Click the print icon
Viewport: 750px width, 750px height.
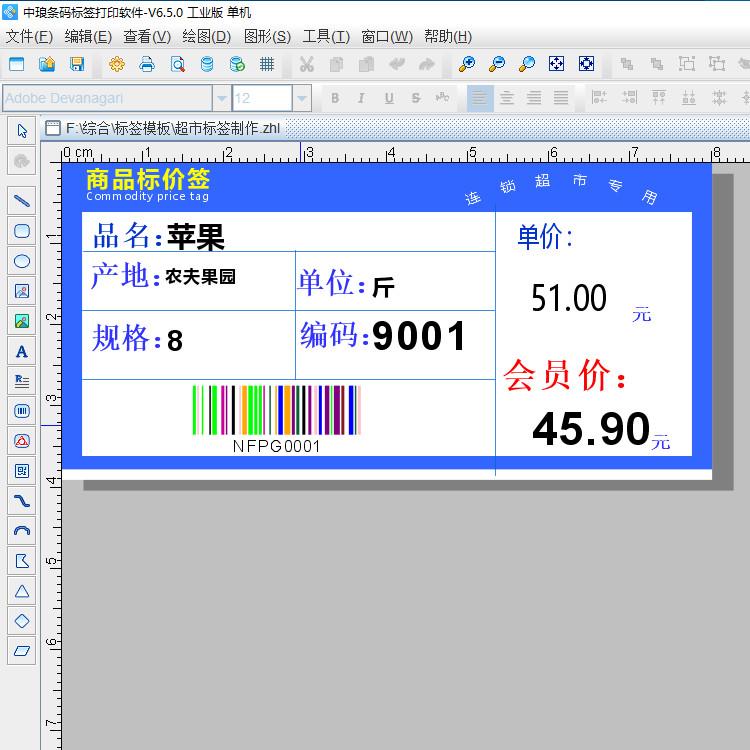point(147,64)
